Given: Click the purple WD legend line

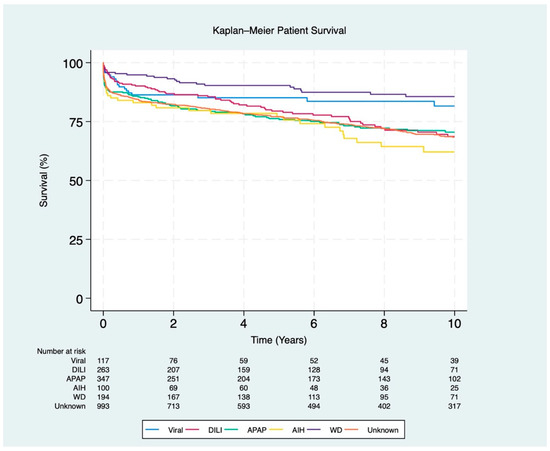Looking at the screenshot, I should coord(314,430).
